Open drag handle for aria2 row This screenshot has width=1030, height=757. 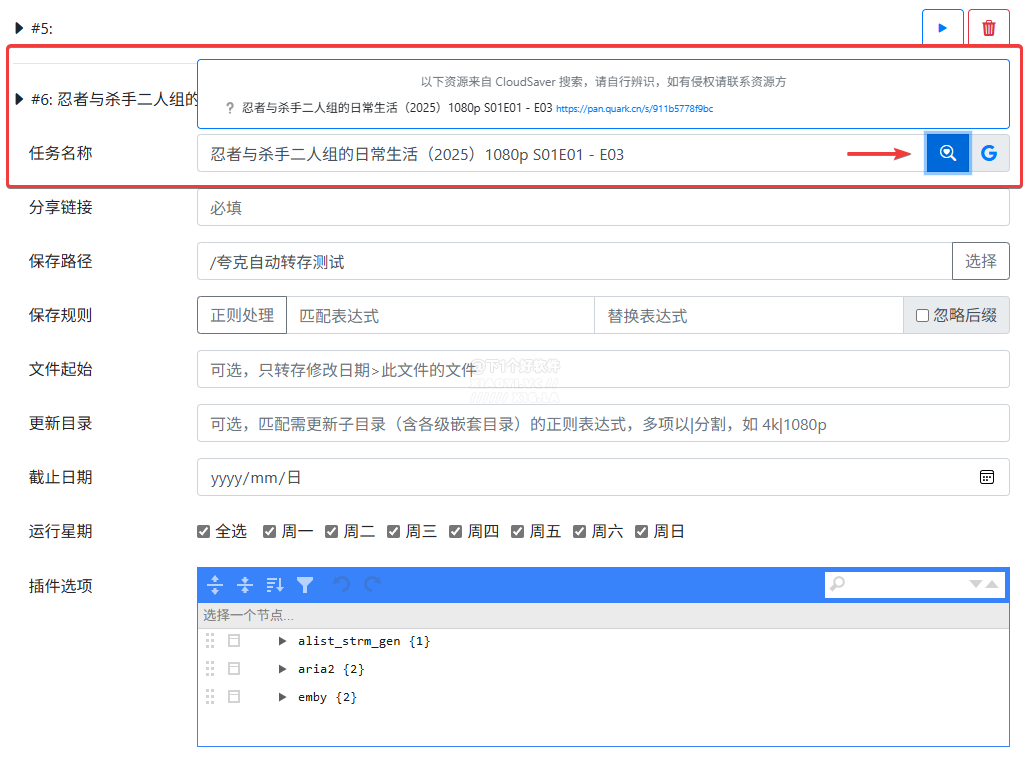click(210, 669)
